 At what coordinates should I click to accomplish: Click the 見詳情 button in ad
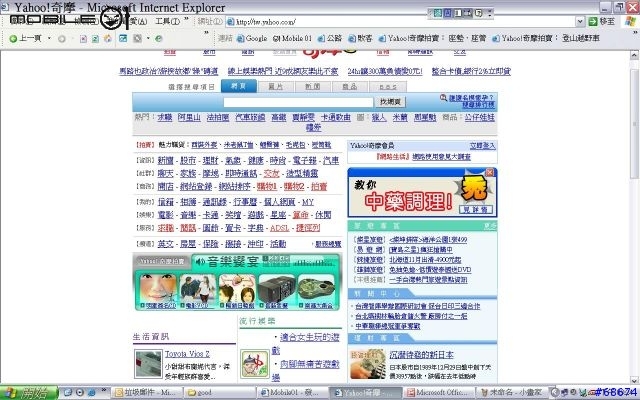pyautogui.click(x=476, y=209)
